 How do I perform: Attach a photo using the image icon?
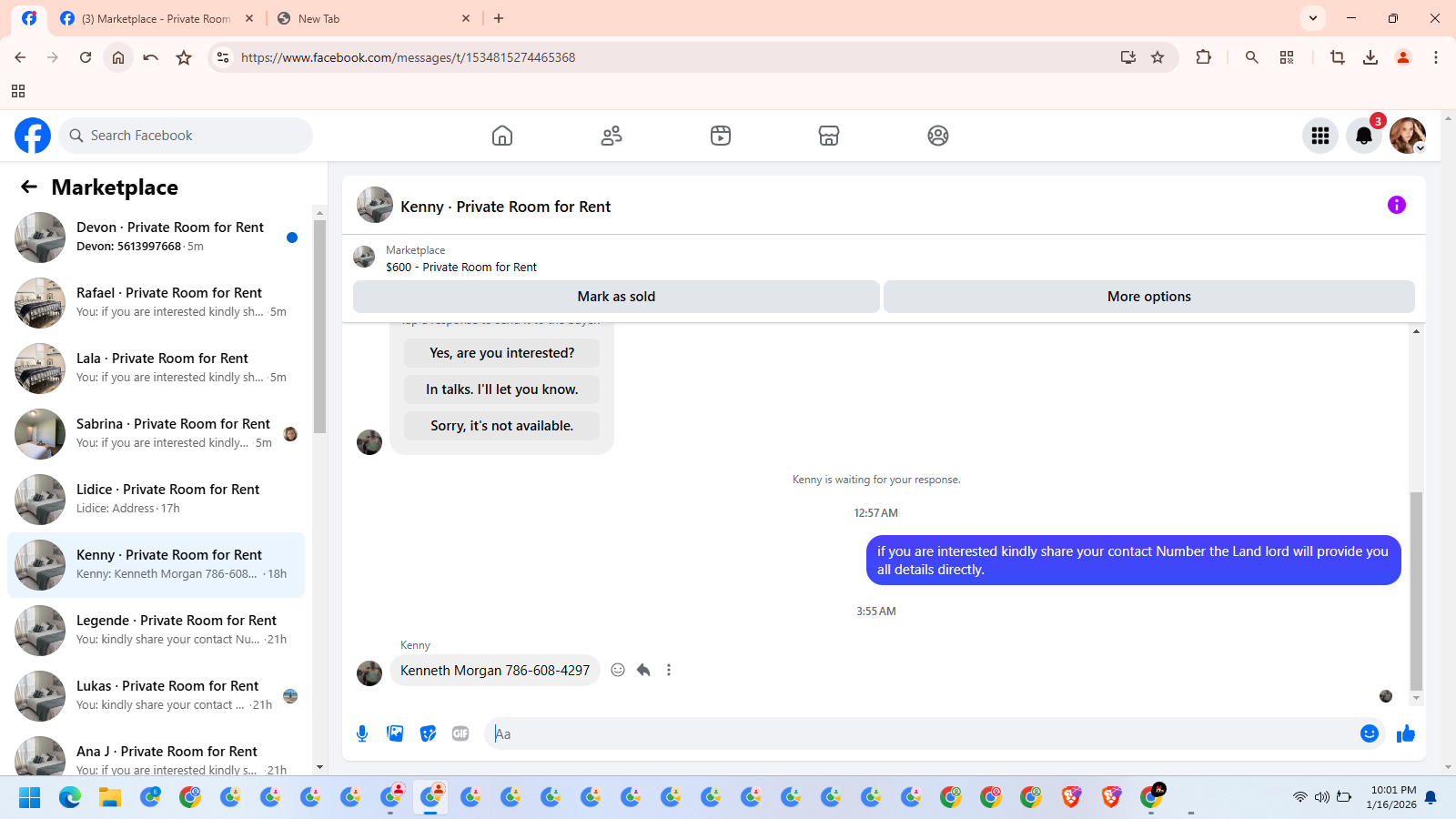pos(395,733)
